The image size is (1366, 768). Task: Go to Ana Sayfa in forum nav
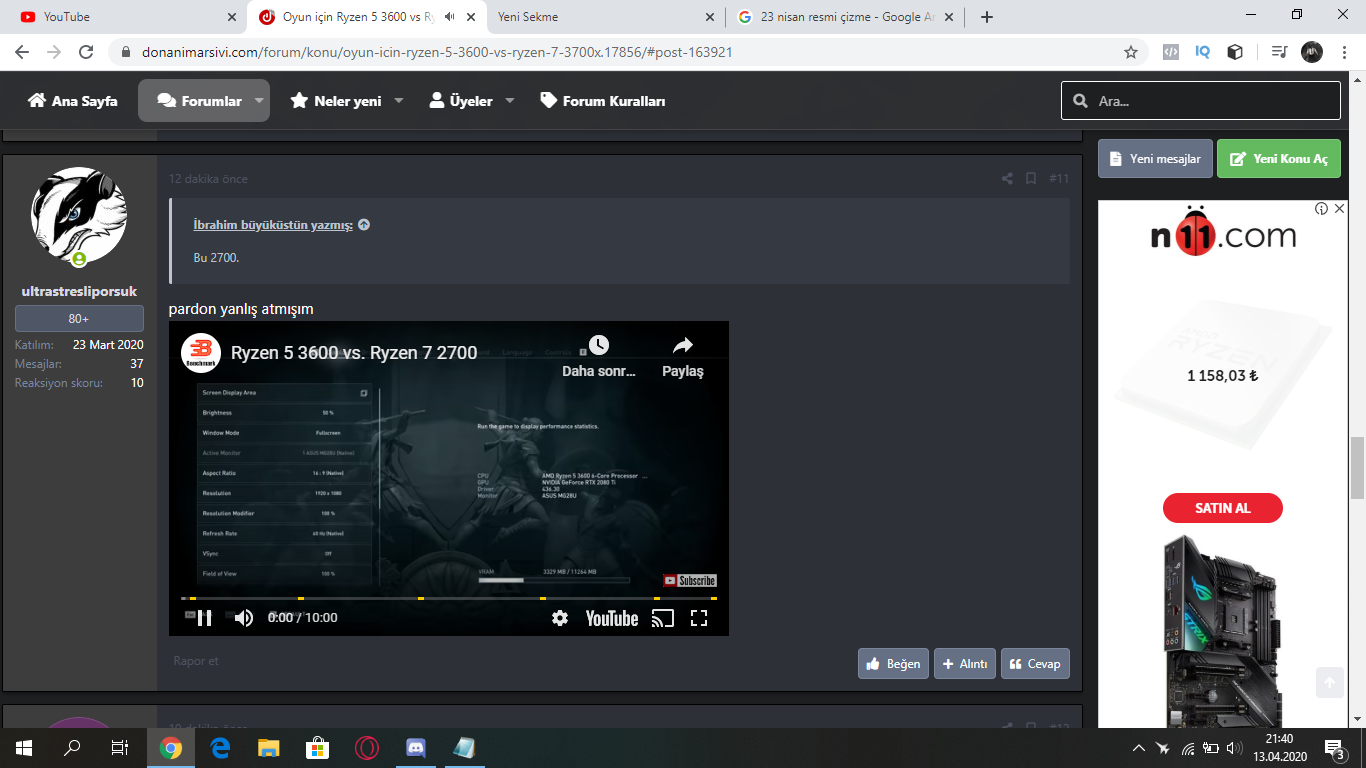tap(72, 101)
